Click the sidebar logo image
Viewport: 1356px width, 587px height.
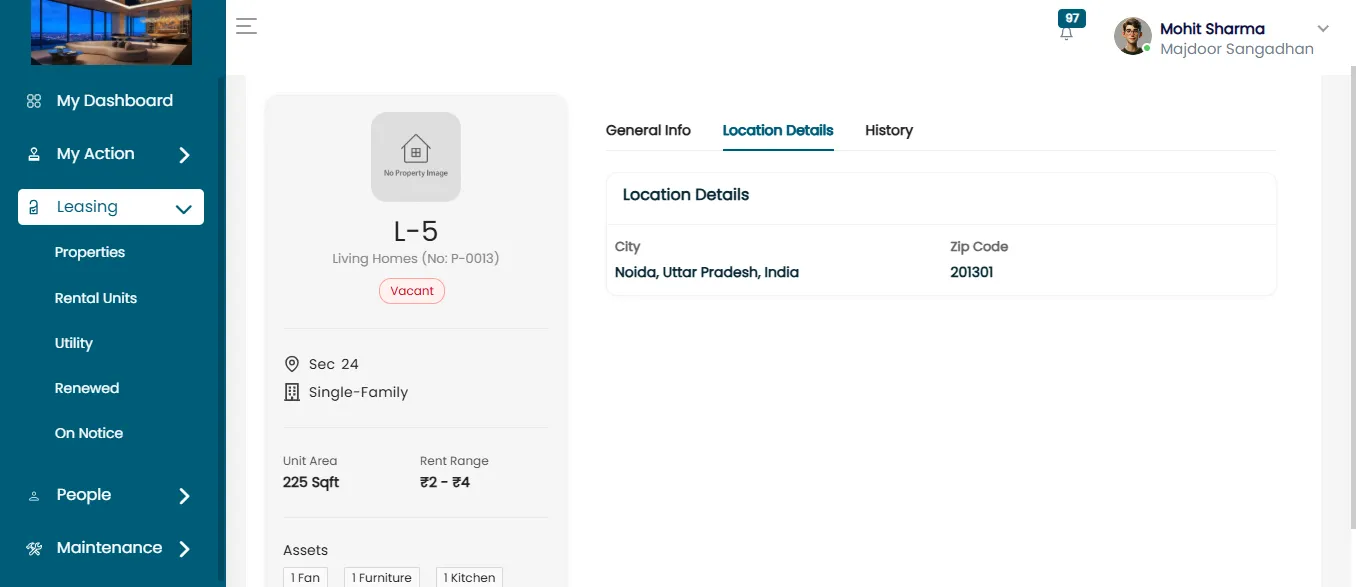click(x=111, y=32)
